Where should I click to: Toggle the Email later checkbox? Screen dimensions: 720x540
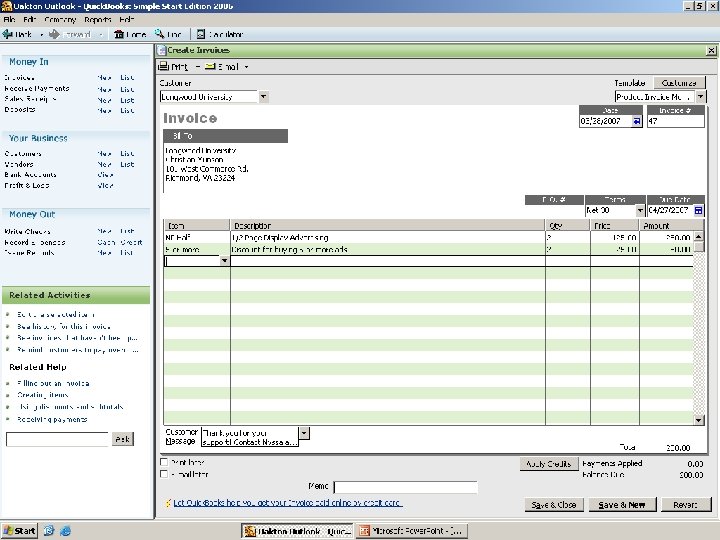pyautogui.click(x=164, y=474)
